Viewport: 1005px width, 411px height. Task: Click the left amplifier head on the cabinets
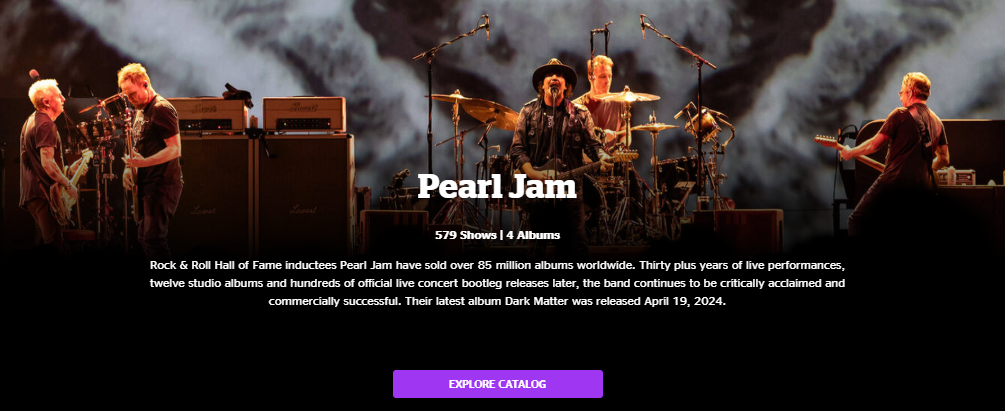(x=208, y=115)
